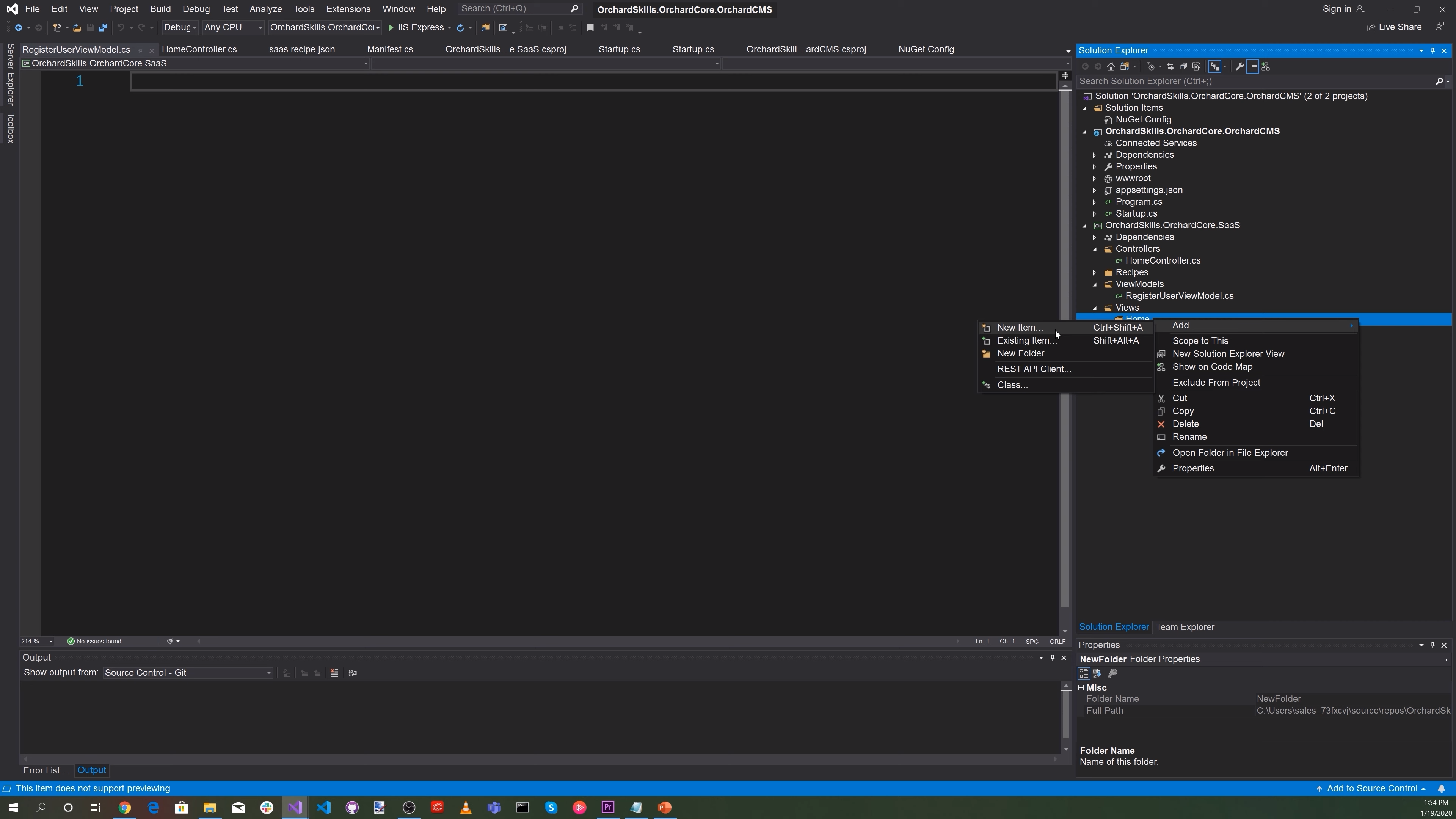Click the Collapse All icon in Solution Explorer

(1183, 67)
